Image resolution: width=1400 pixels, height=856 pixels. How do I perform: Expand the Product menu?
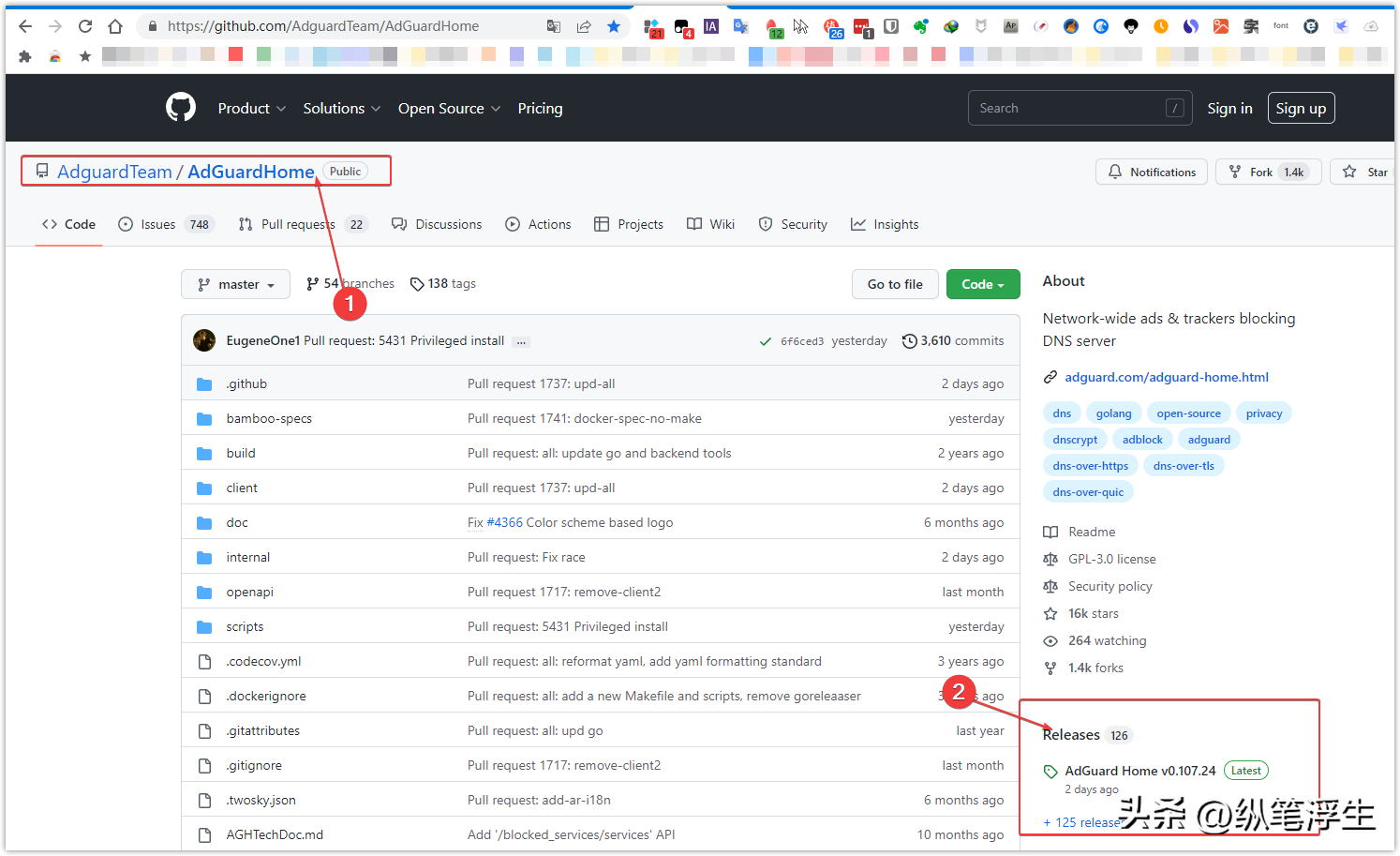251,108
